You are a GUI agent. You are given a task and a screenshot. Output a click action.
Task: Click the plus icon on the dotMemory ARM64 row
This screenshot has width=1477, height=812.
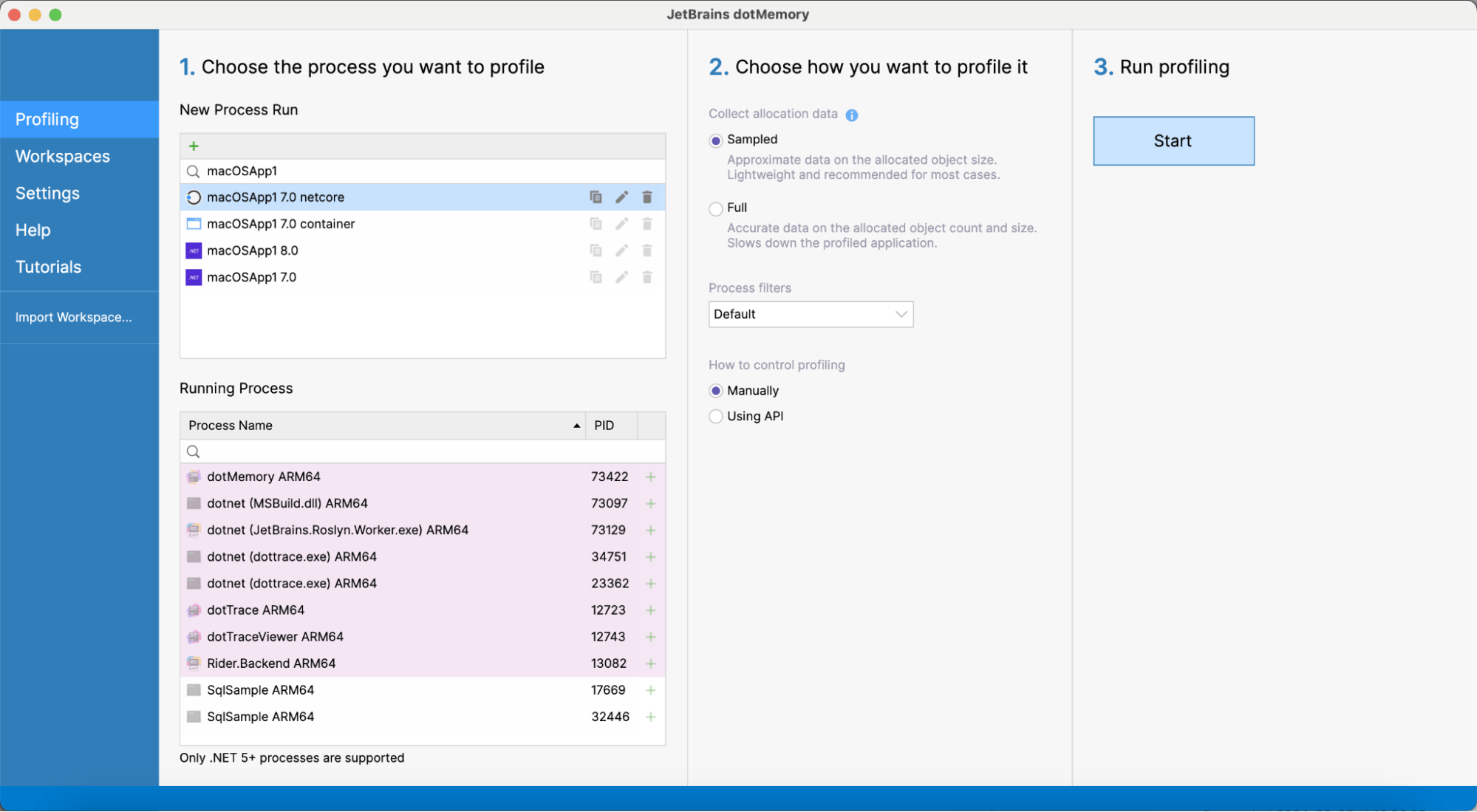pyautogui.click(x=650, y=477)
